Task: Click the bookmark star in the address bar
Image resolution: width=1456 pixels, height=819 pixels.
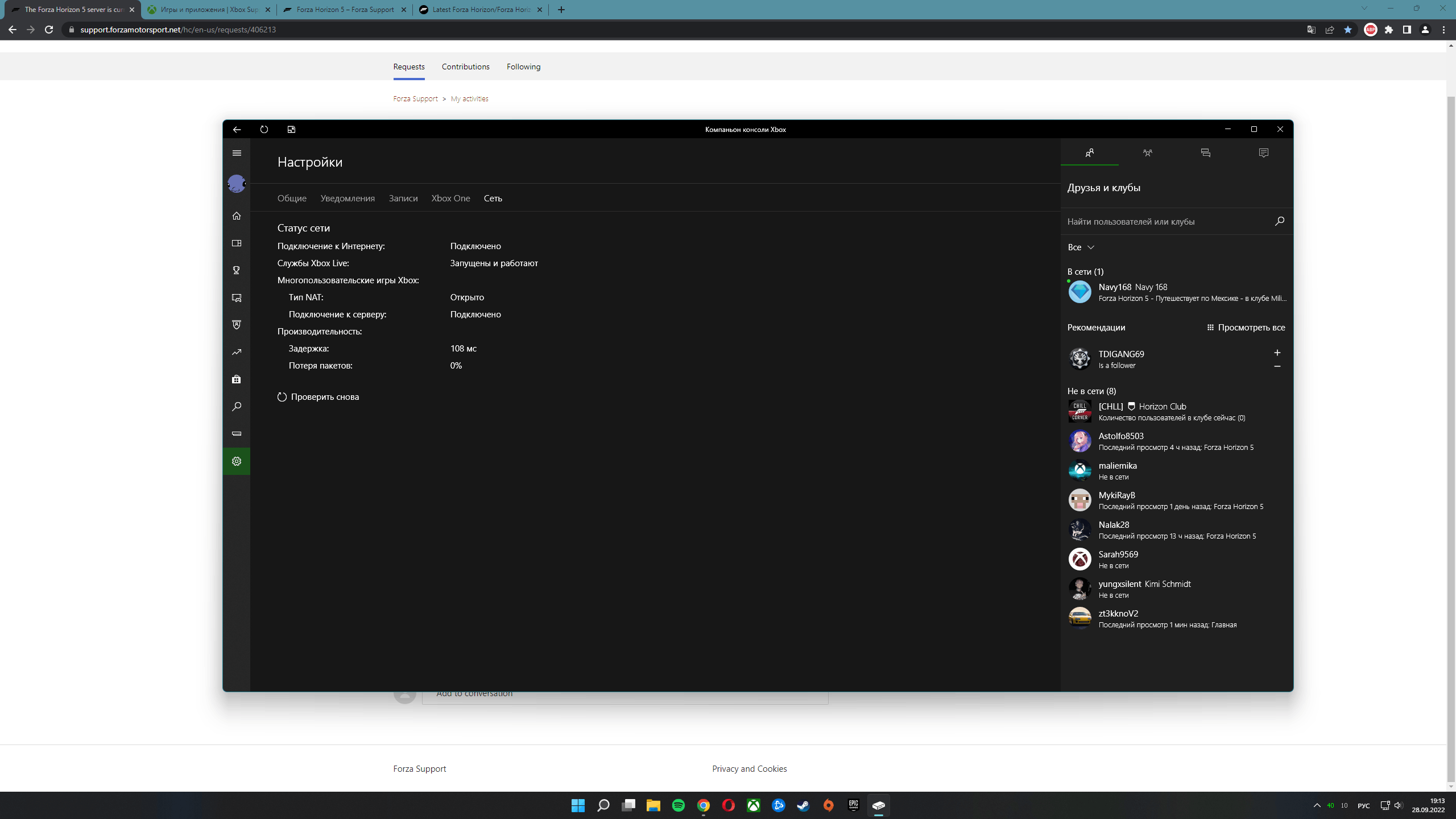Action: click(1347, 30)
